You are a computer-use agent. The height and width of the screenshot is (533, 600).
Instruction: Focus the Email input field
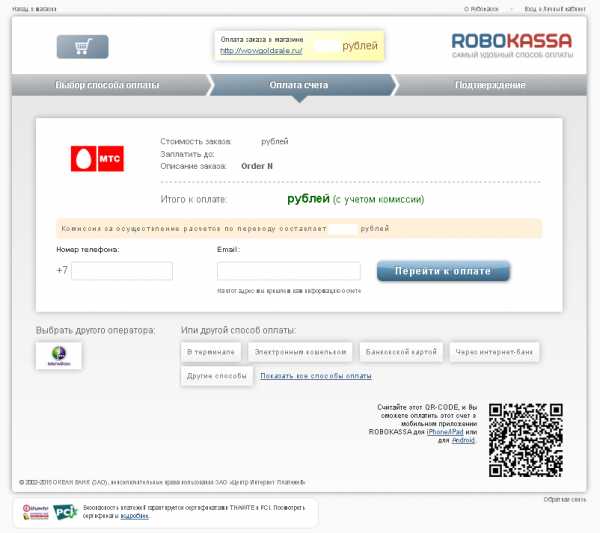[288, 271]
